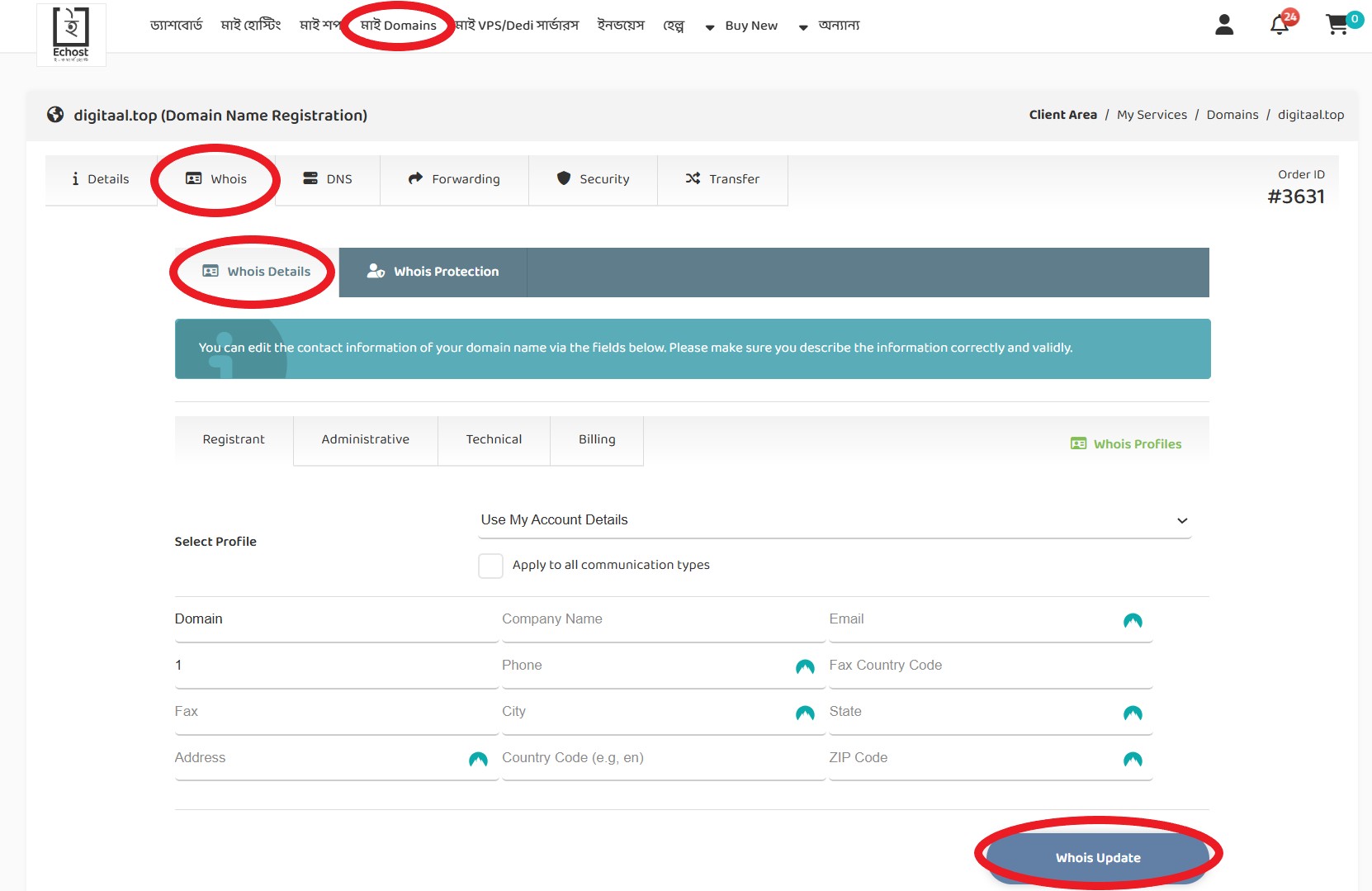
Task: Focus the City input field
Action: pos(664,712)
